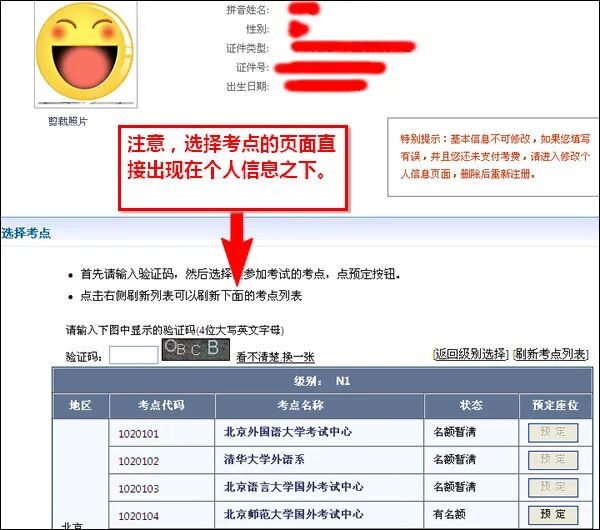Click 预定座位 column header
The height and width of the screenshot is (530, 600).
coord(556,405)
